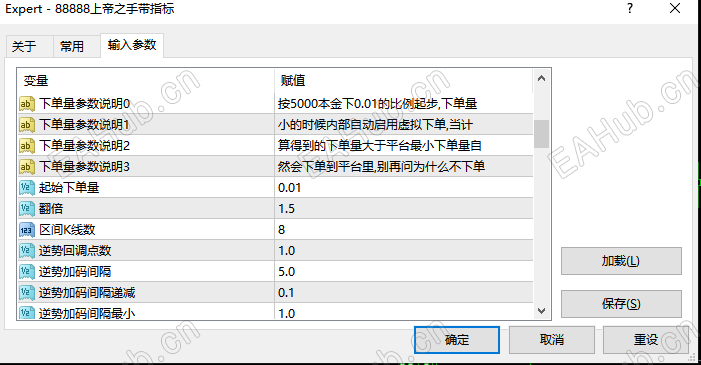Click the scrollbar down arrow

(x=541, y=311)
